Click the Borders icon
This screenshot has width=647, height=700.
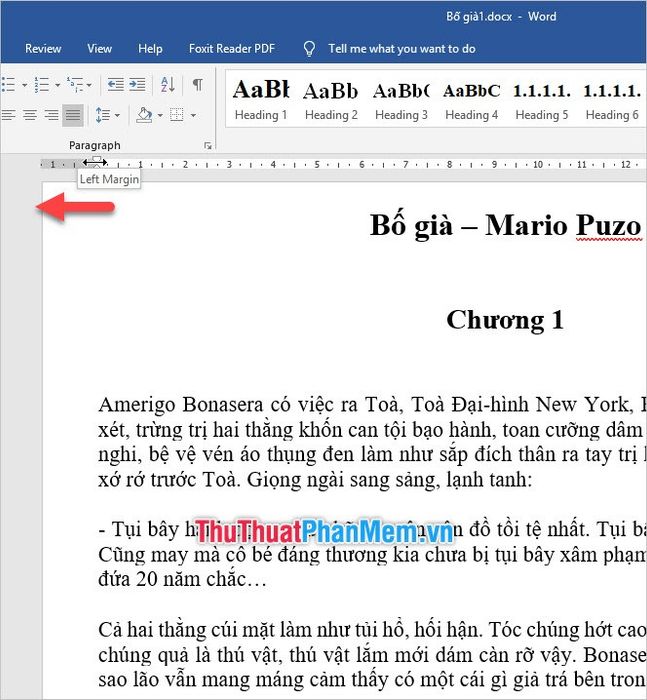tap(177, 115)
